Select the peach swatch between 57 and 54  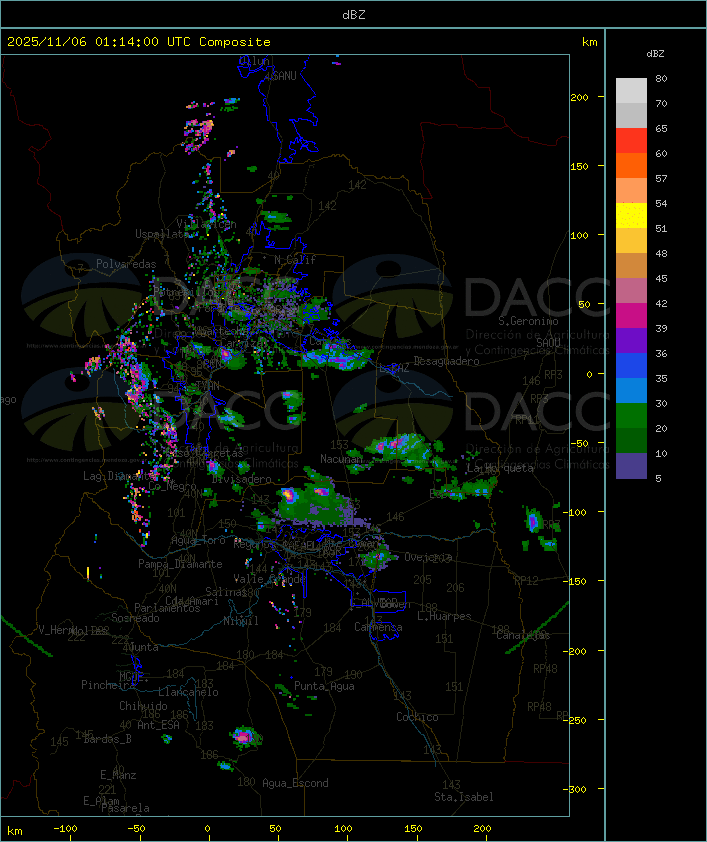[631, 191]
